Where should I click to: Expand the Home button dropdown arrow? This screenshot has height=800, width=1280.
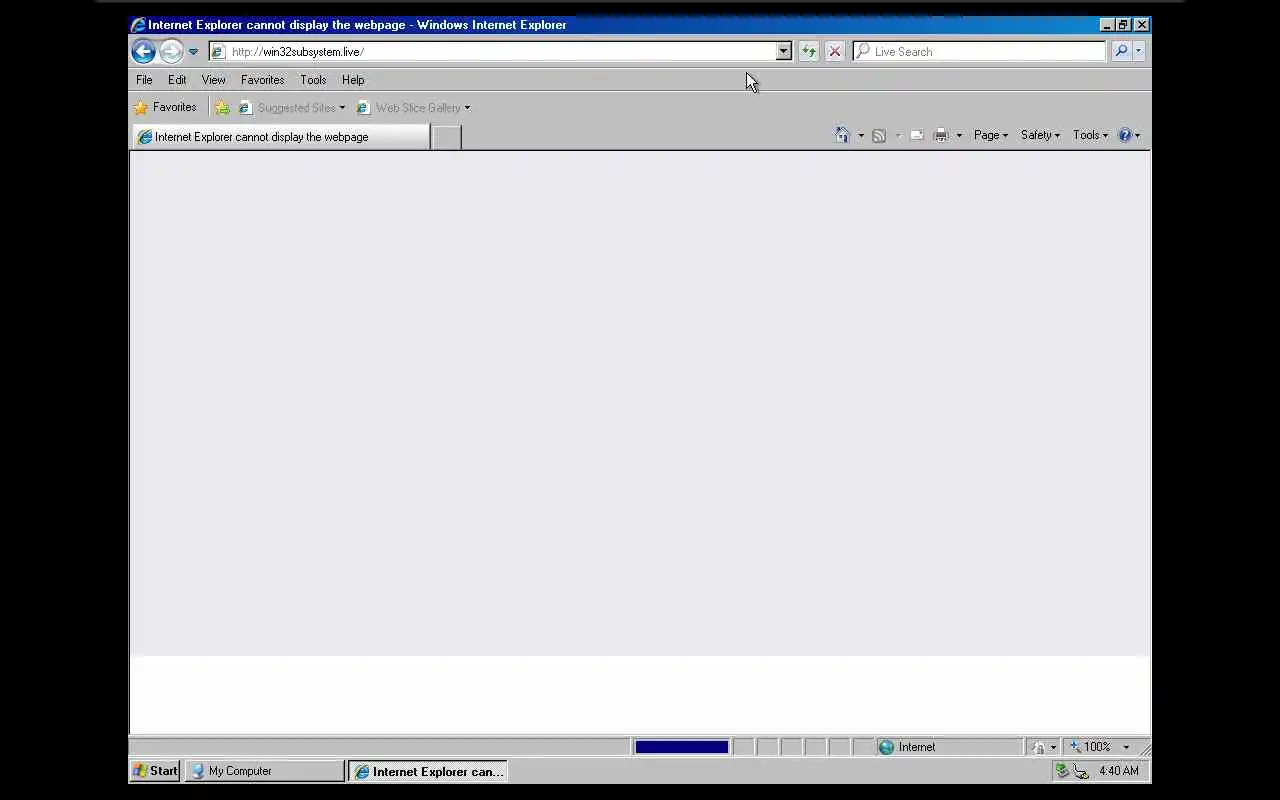coord(861,135)
